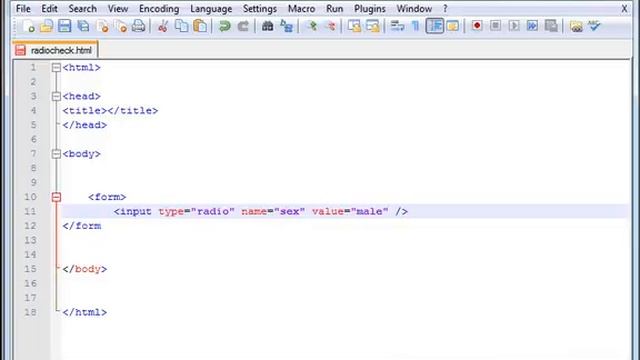Click the </form closing tag text
This screenshot has width=640, height=360.
pos(82,226)
